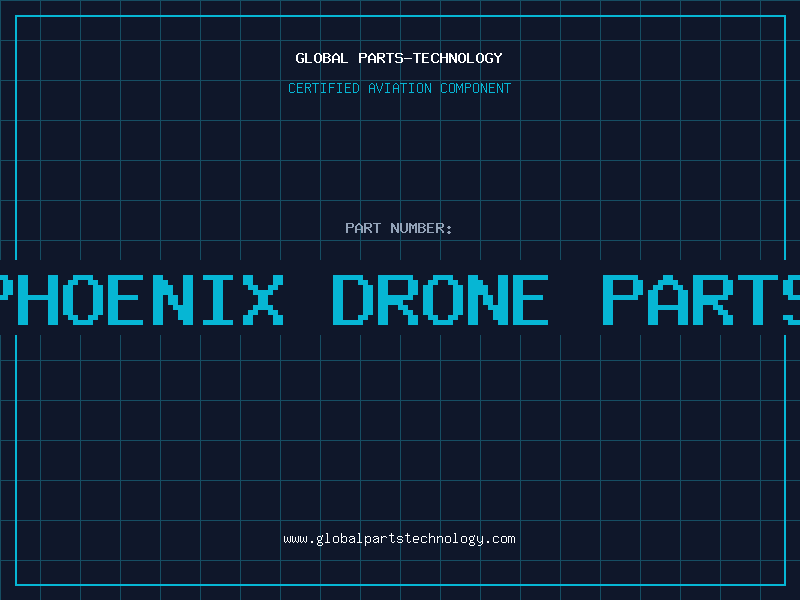The image size is (800, 600).
Task: Click the word TECHNOLOGY in the heading
Action: click(458, 58)
